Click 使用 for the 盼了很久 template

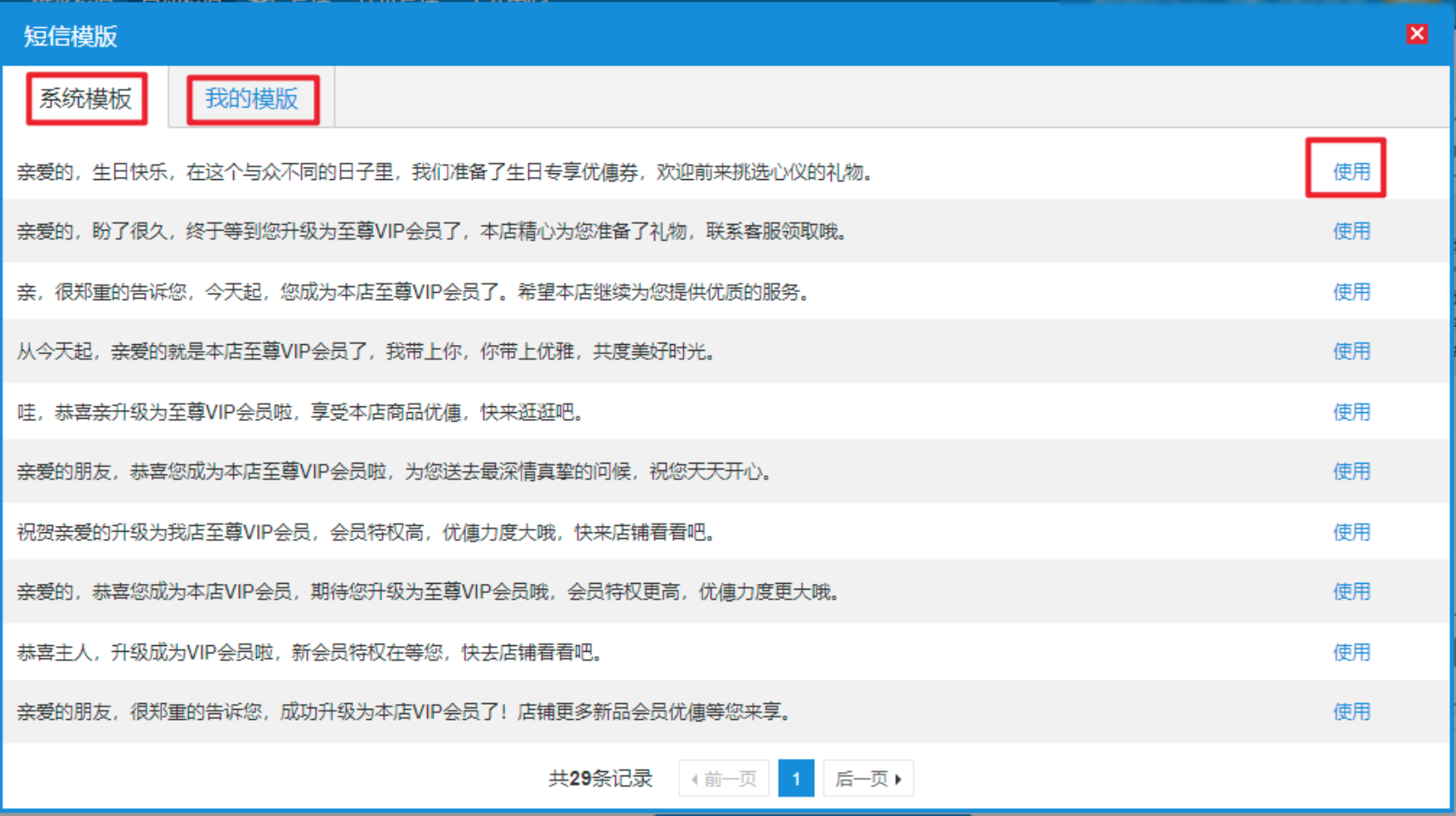pyautogui.click(x=1351, y=231)
